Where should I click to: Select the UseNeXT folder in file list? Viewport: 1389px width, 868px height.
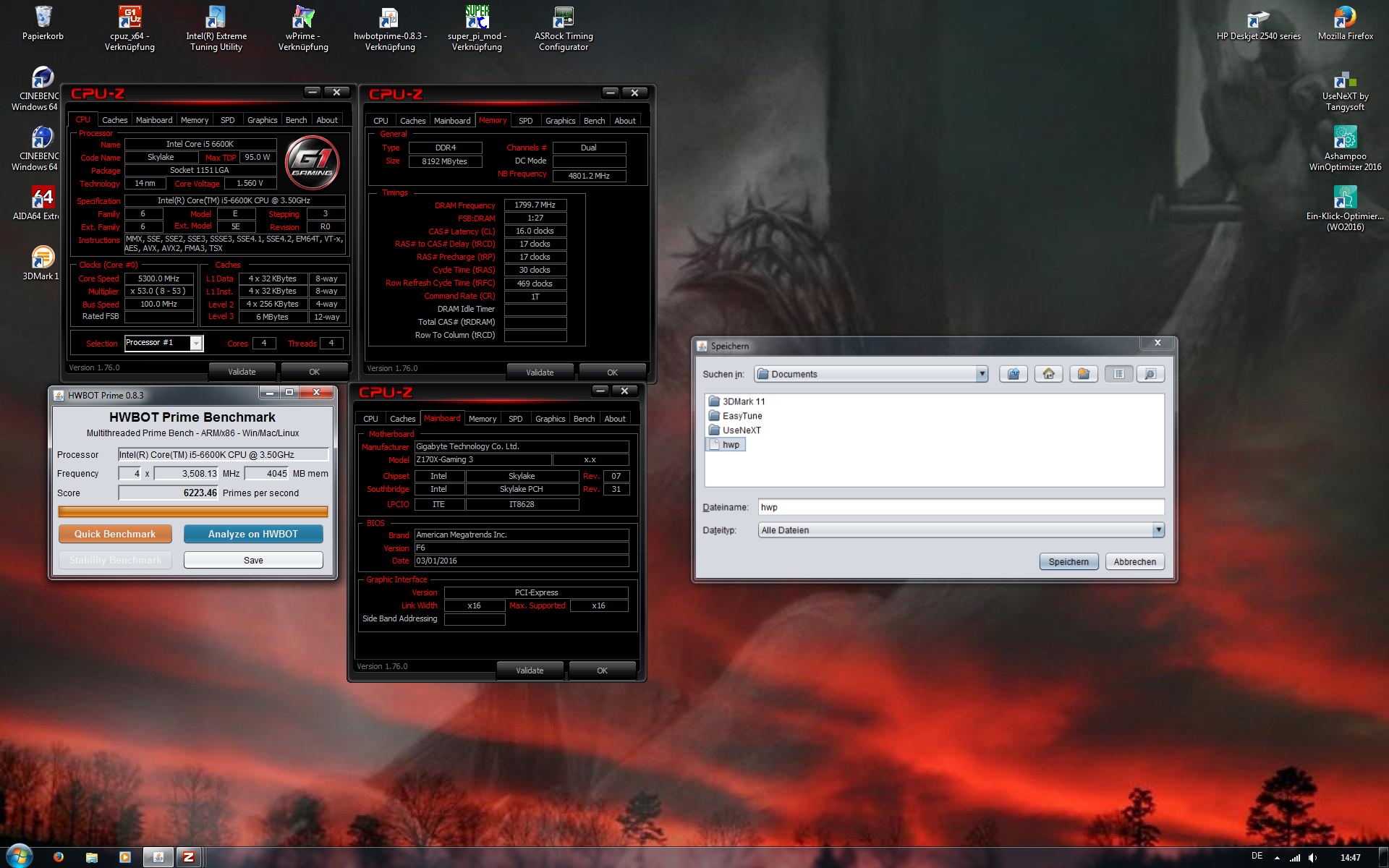tap(734, 430)
